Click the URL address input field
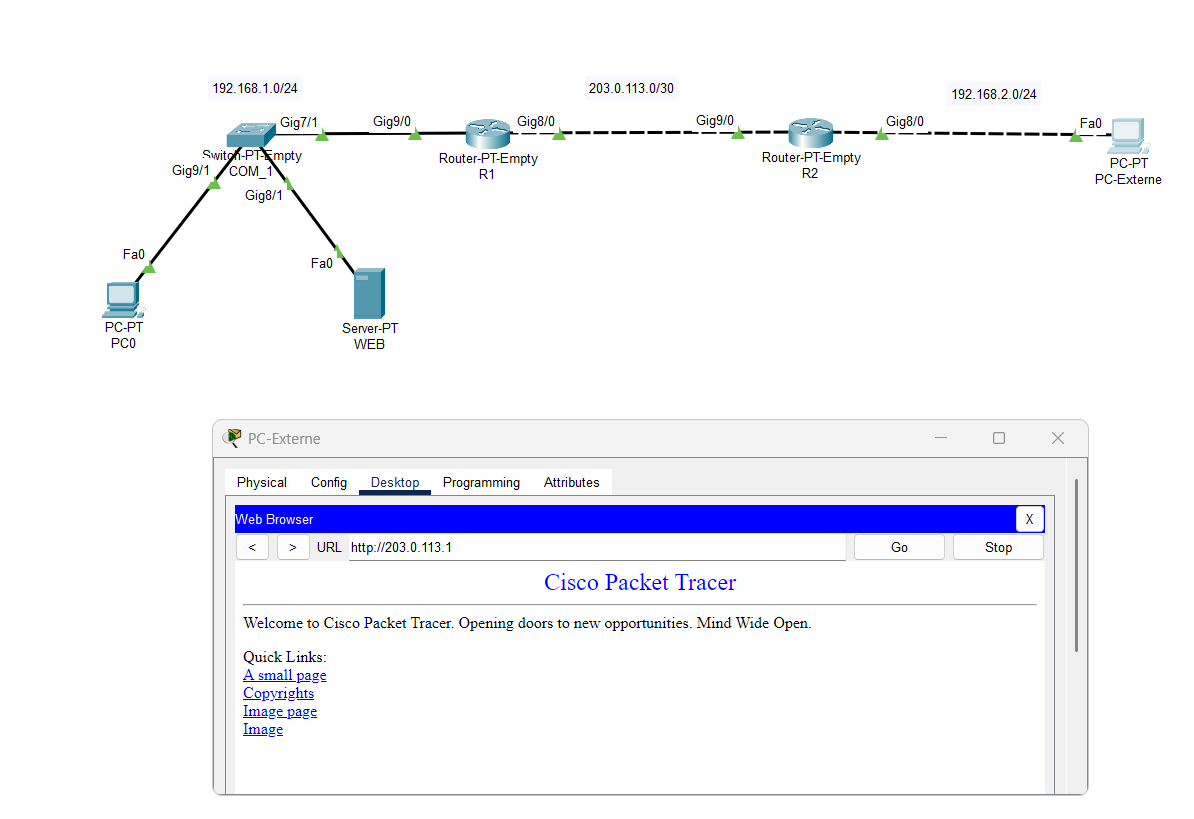The height and width of the screenshot is (819, 1194). (596, 547)
